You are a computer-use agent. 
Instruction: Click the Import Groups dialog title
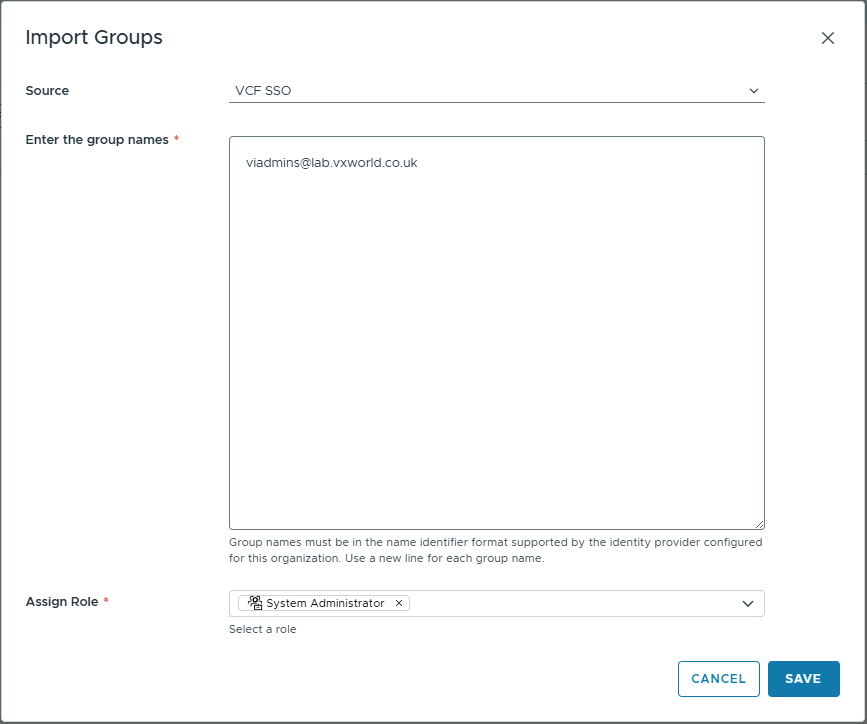click(94, 38)
